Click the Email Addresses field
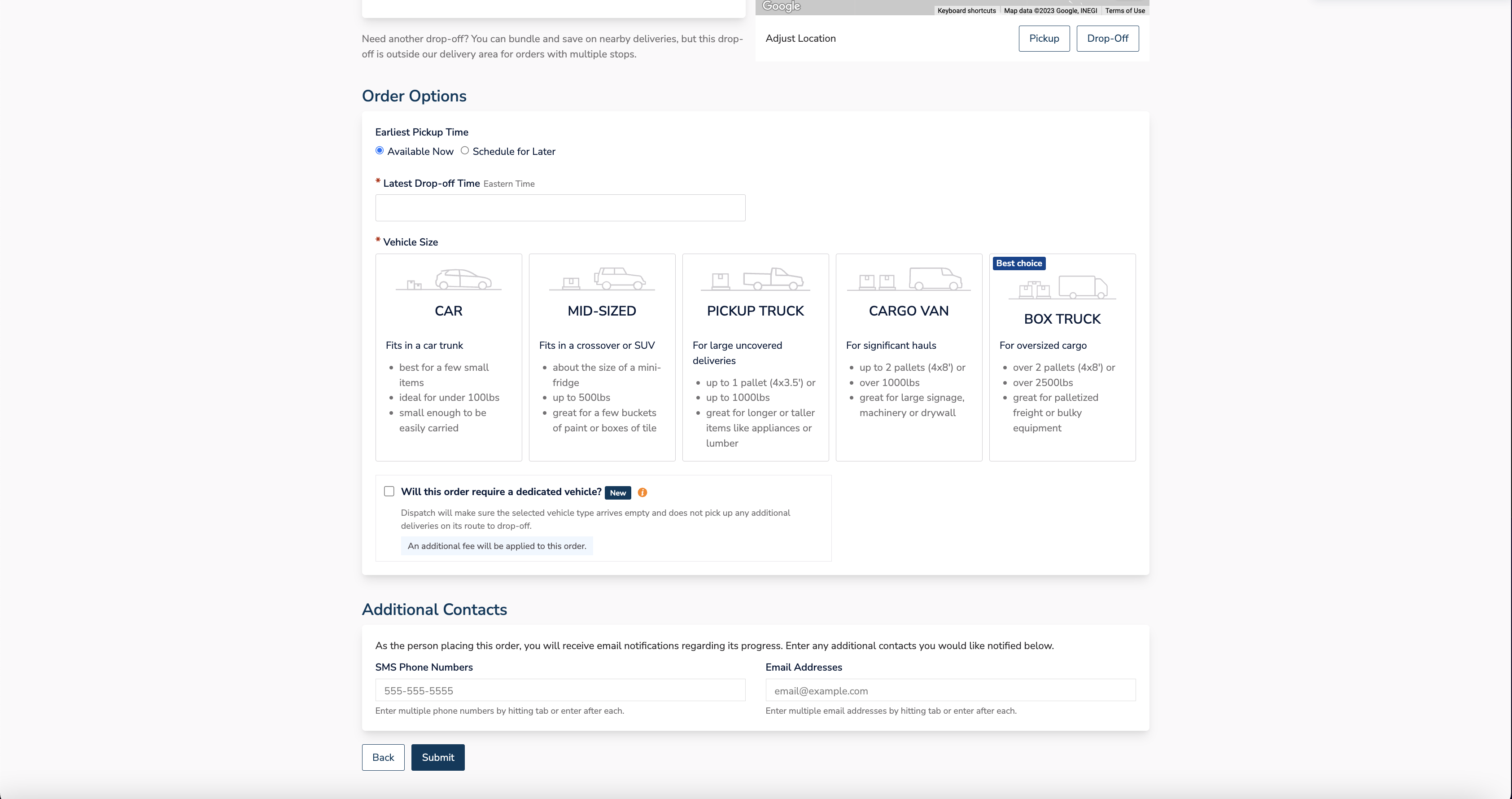The width and height of the screenshot is (1512, 799). pos(950,690)
